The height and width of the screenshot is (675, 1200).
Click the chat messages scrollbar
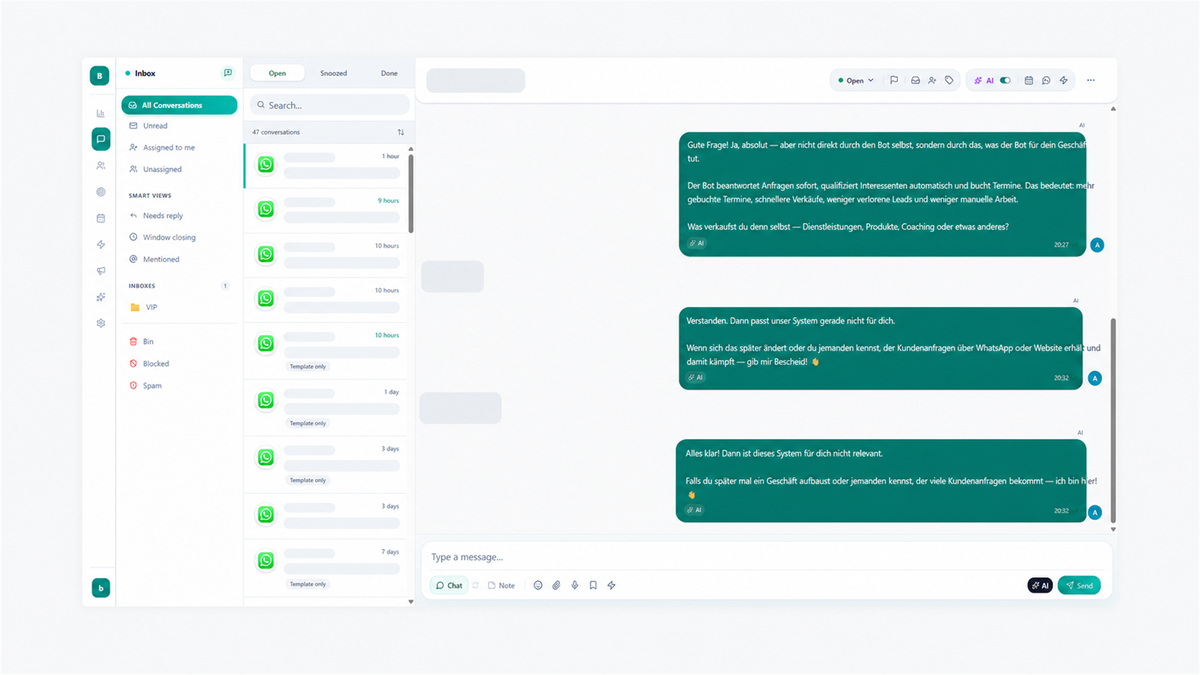[1113, 420]
